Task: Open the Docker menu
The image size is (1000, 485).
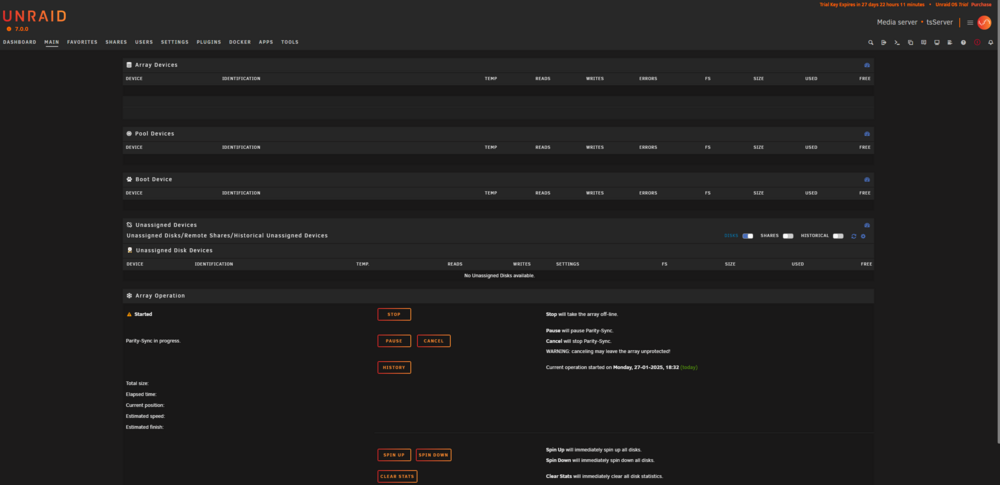Action: pos(240,42)
